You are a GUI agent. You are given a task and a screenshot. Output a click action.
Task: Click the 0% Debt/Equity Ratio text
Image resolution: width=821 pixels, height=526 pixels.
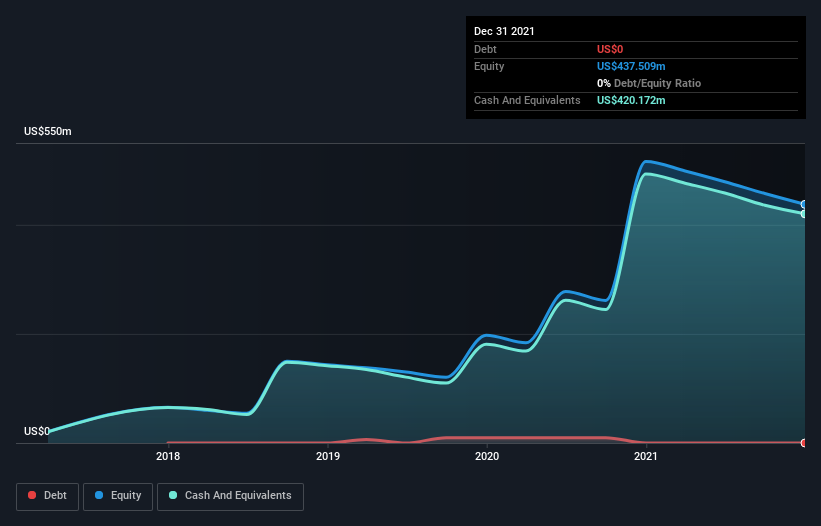click(x=649, y=83)
